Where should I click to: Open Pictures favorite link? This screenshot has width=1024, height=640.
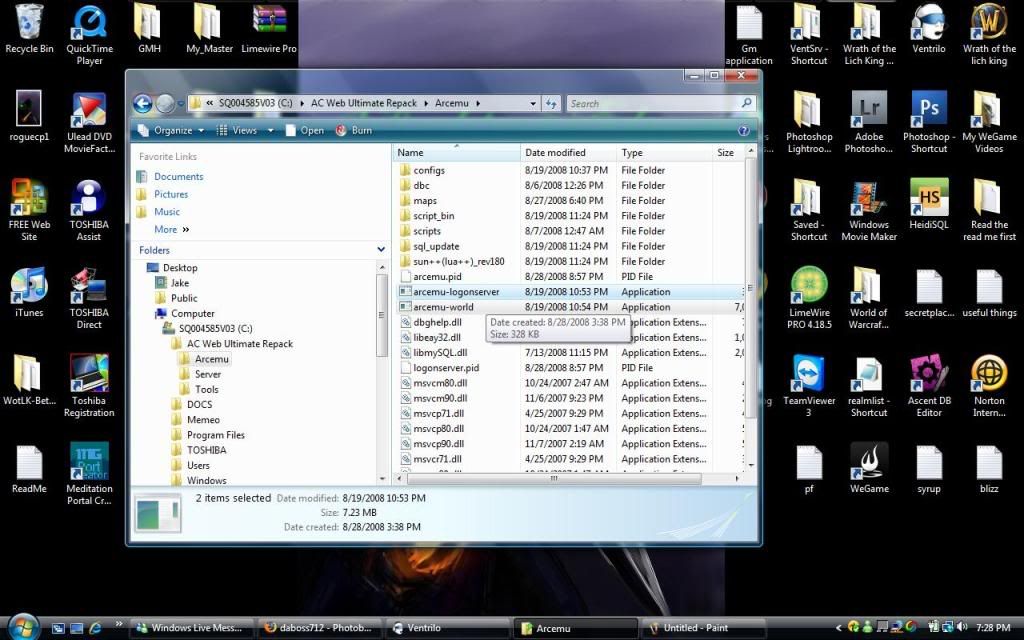click(171, 194)
